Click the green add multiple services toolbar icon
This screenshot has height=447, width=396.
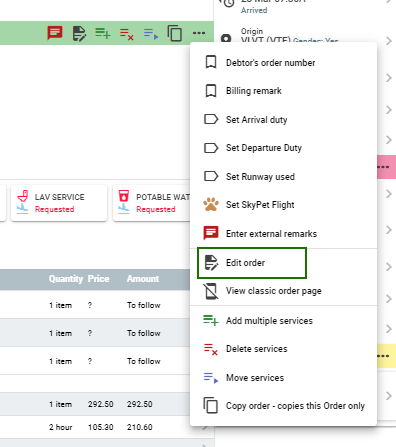pyautogui.click(x=103, y=33)
